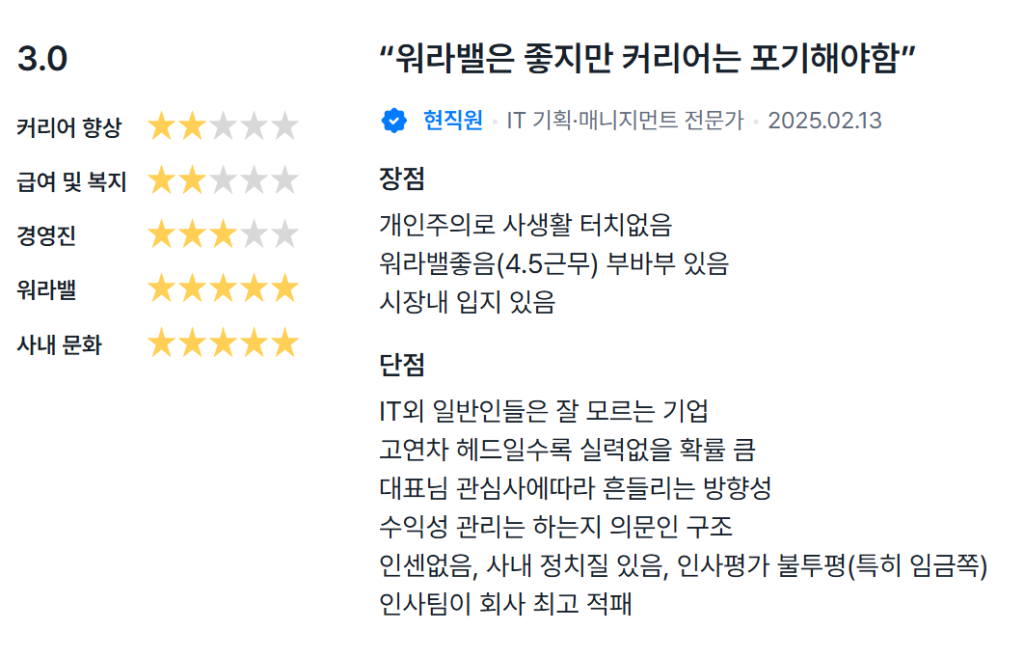Click the 사내 문화 category label

[x=59, y=345]
